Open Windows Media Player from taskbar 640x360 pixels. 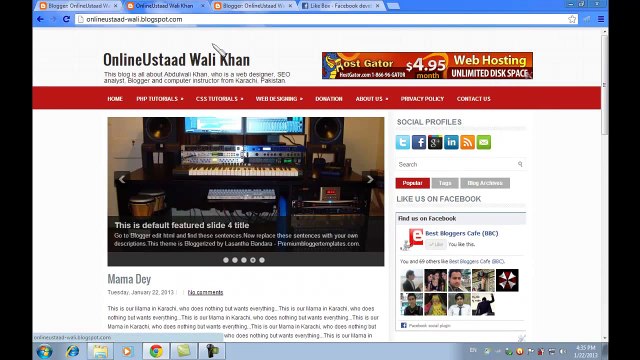click(127, 351)
